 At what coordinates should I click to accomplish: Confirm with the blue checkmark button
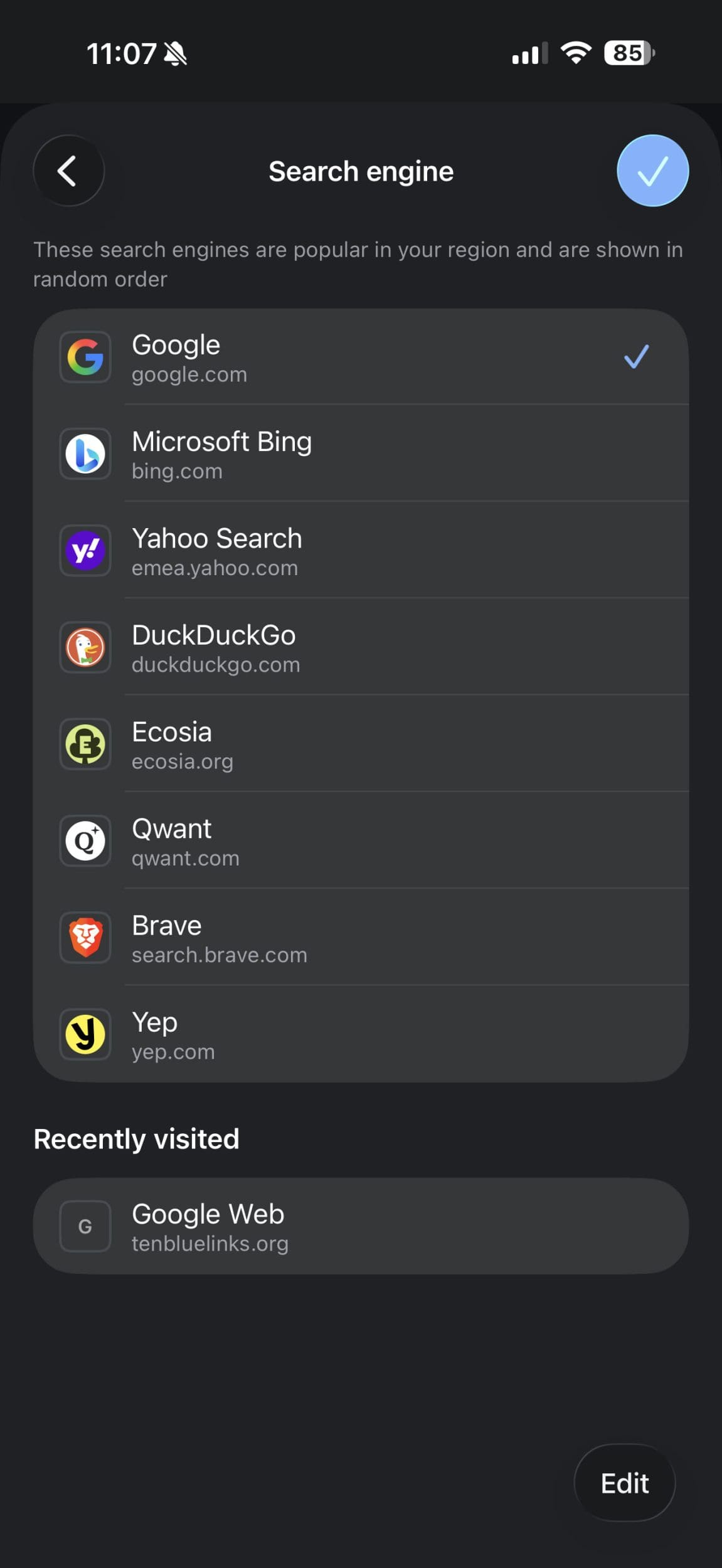tap(652, 171)
